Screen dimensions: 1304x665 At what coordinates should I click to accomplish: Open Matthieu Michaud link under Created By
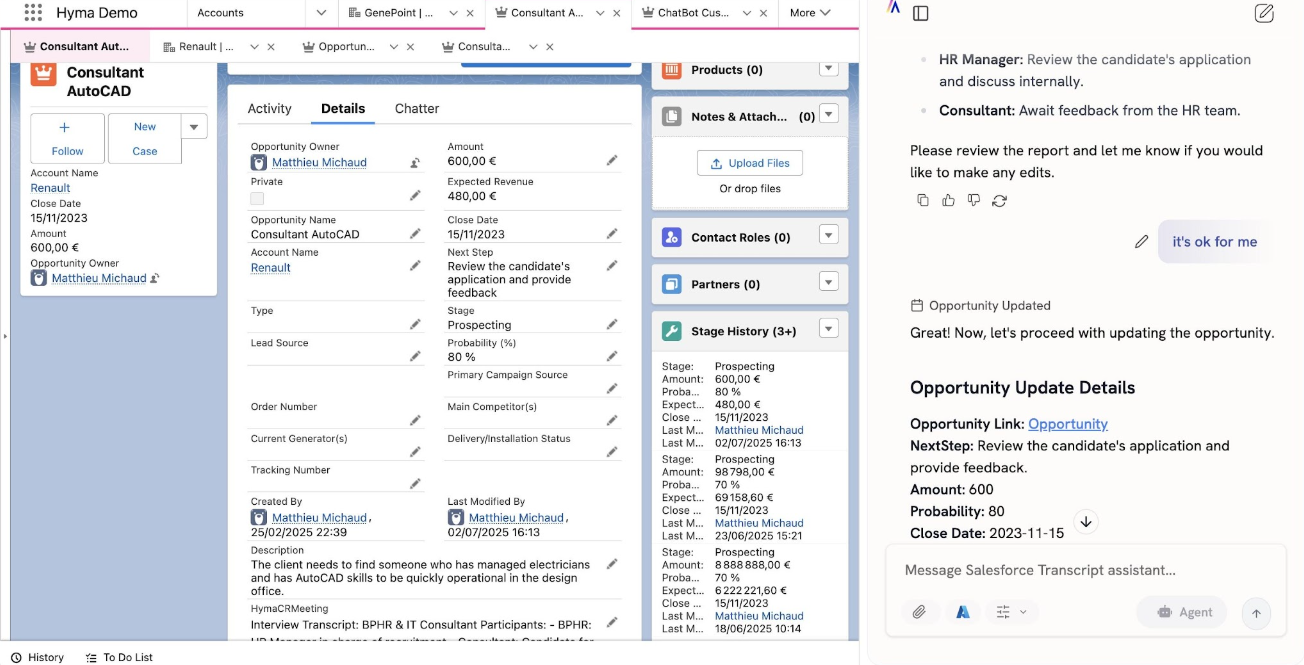[319, 518]
